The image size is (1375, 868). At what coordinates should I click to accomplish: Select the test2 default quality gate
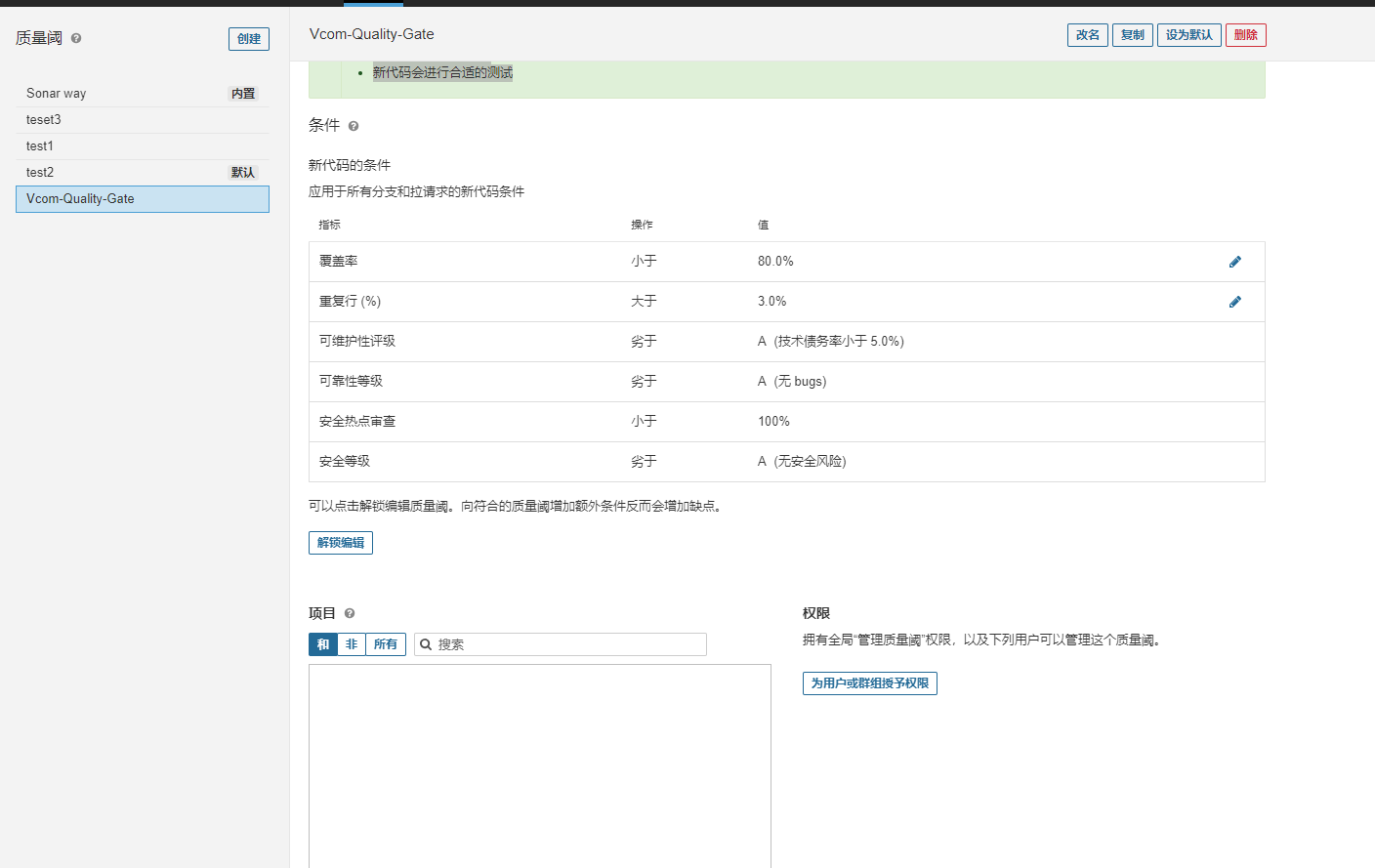pyautogui.click(x=143, y=173)
